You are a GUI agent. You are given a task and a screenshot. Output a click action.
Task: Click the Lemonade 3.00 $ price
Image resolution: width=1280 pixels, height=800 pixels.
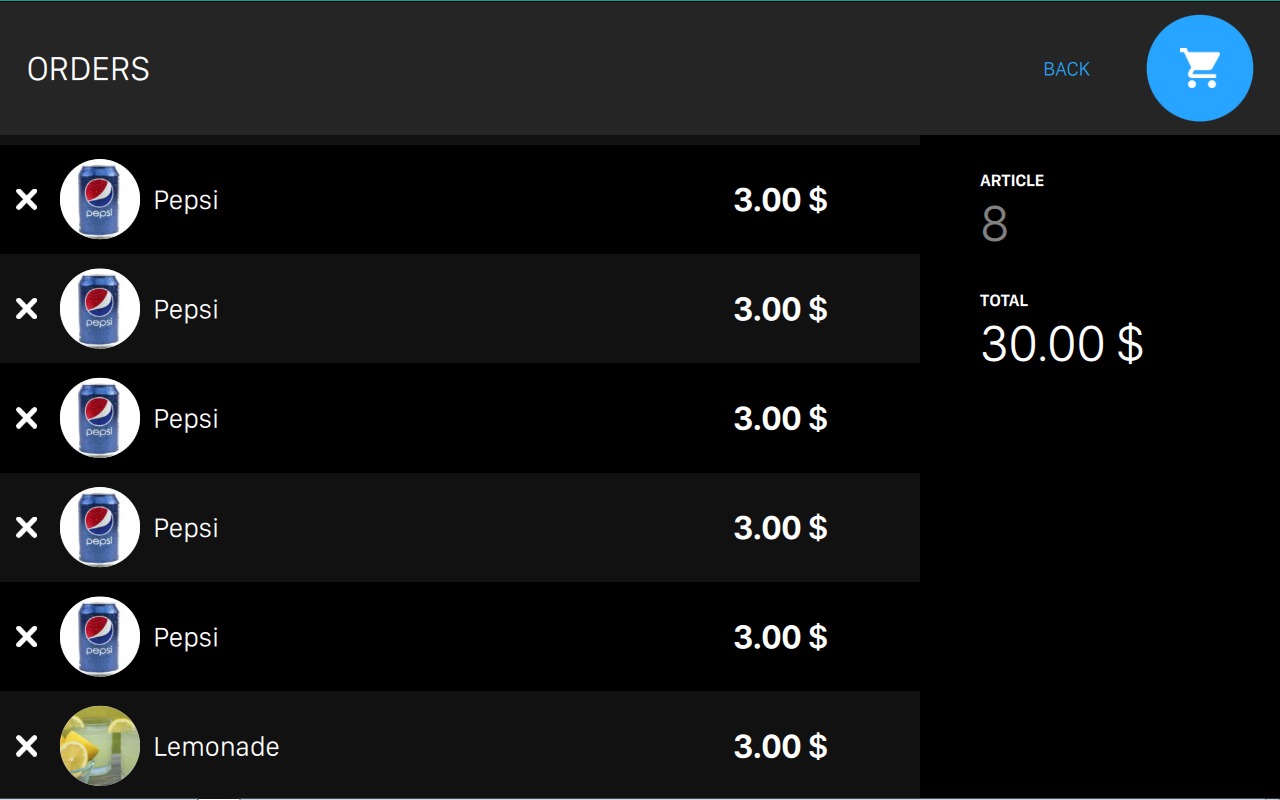[780, 747]
